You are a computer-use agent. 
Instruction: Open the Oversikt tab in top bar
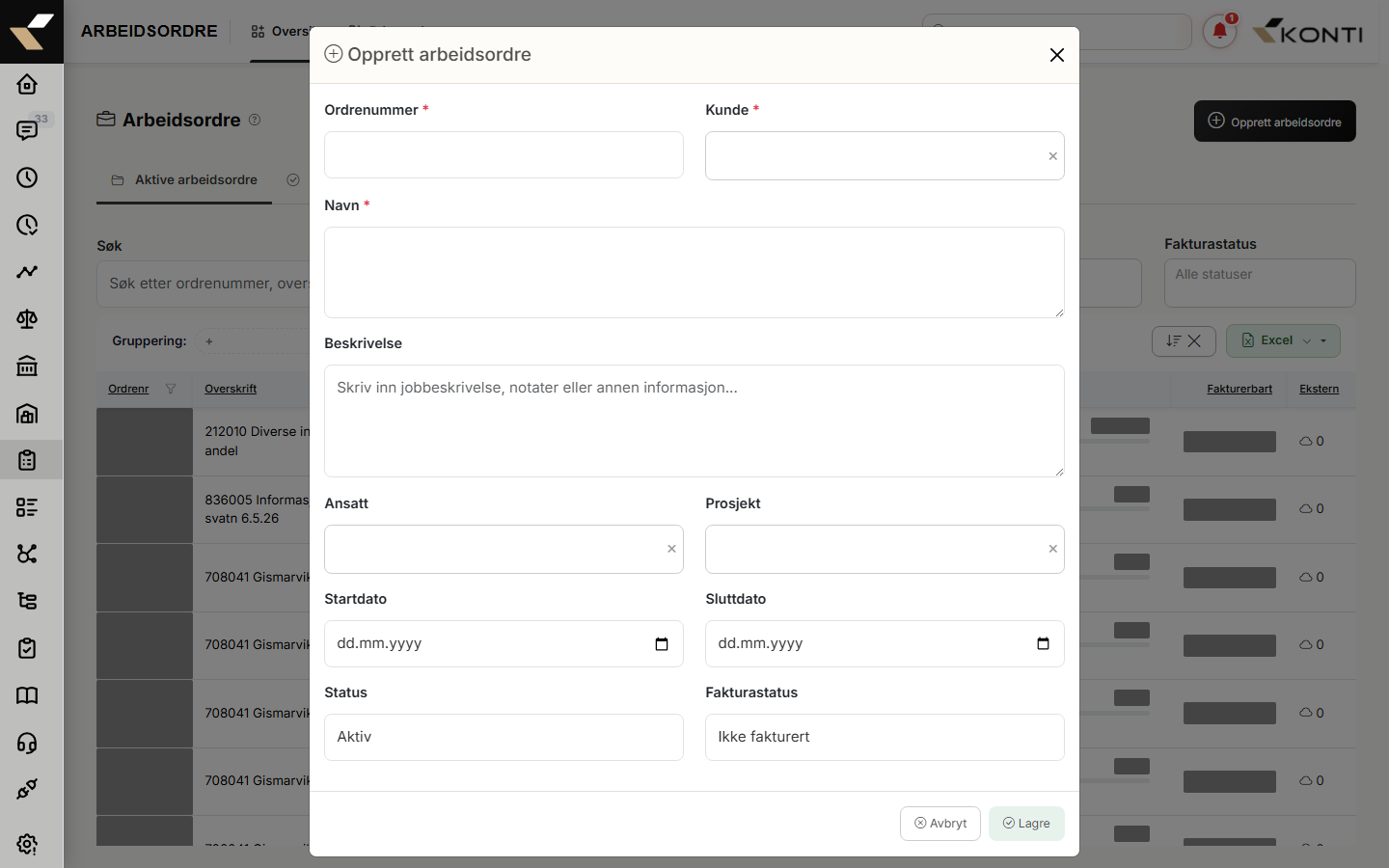pos(280,32)
